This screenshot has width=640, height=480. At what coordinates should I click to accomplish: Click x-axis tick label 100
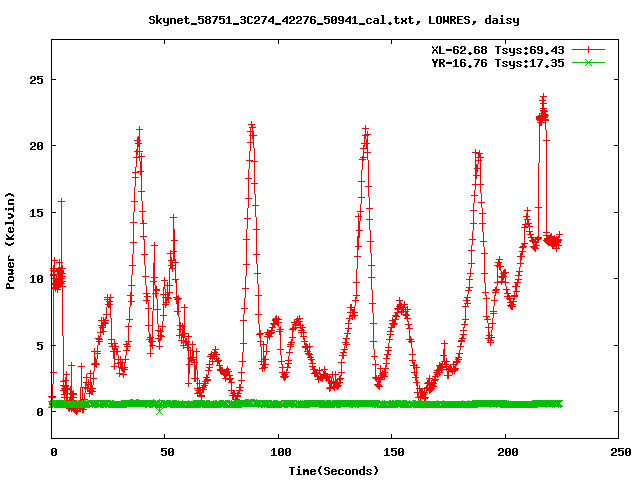coord(281,452)
